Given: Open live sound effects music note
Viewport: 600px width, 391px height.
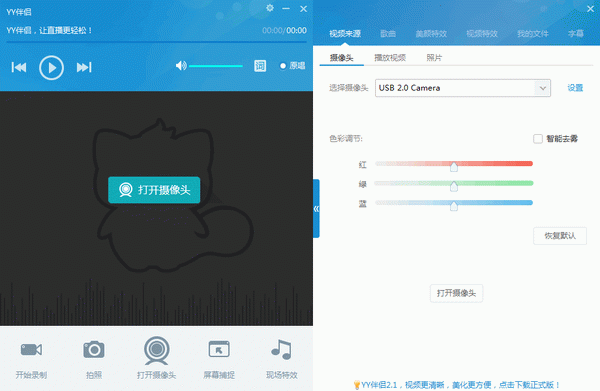Looking at the screenshot, I should tap(282, 349).
